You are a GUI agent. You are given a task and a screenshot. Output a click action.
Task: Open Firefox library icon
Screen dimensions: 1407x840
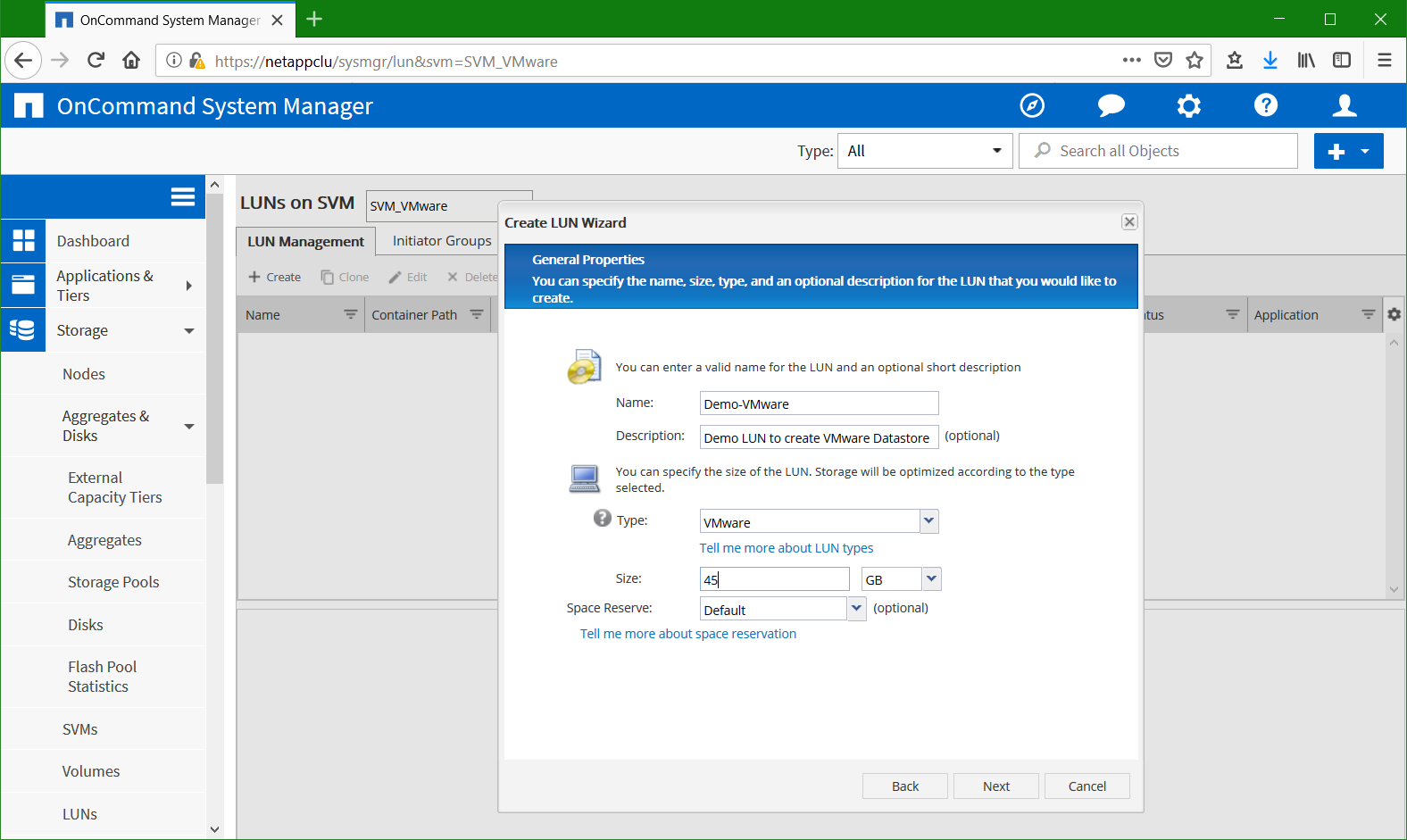[x=1306, y=61]
